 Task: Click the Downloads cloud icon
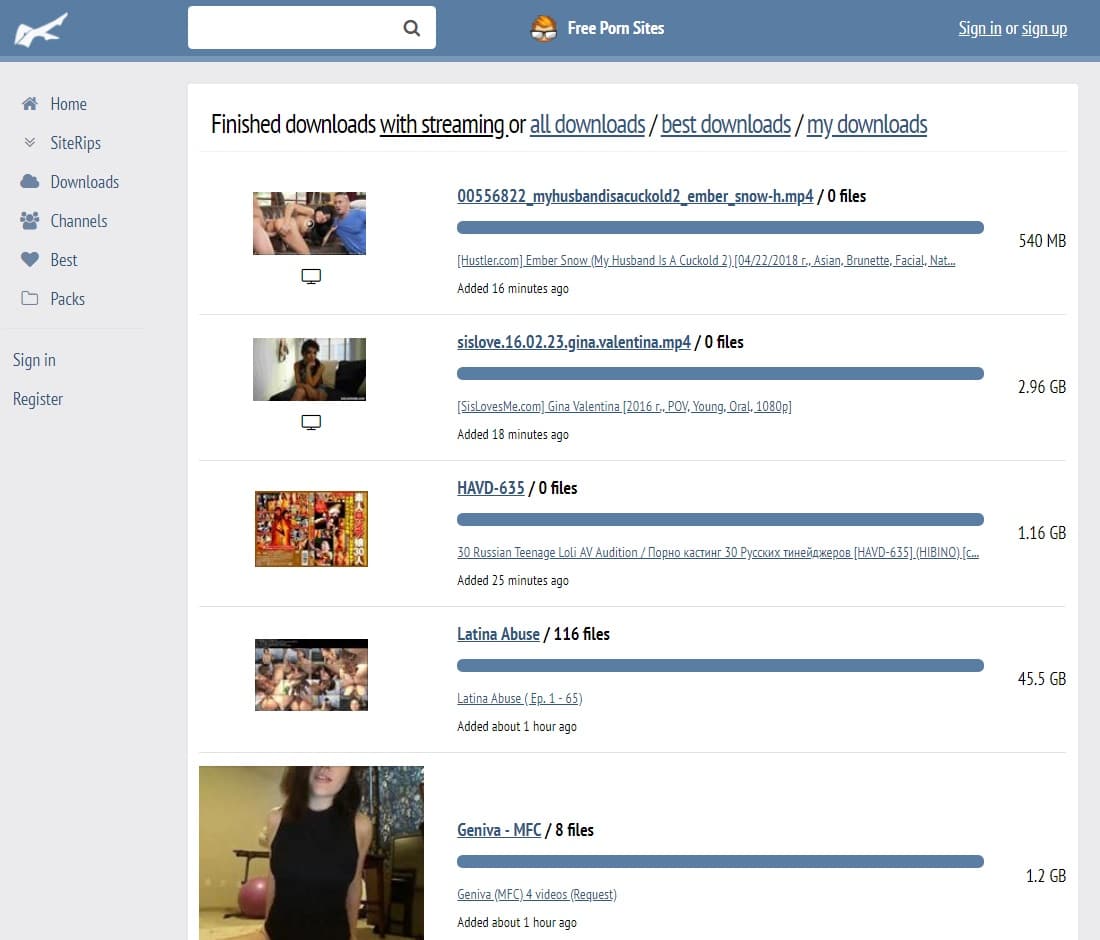(x=30, y=182)
